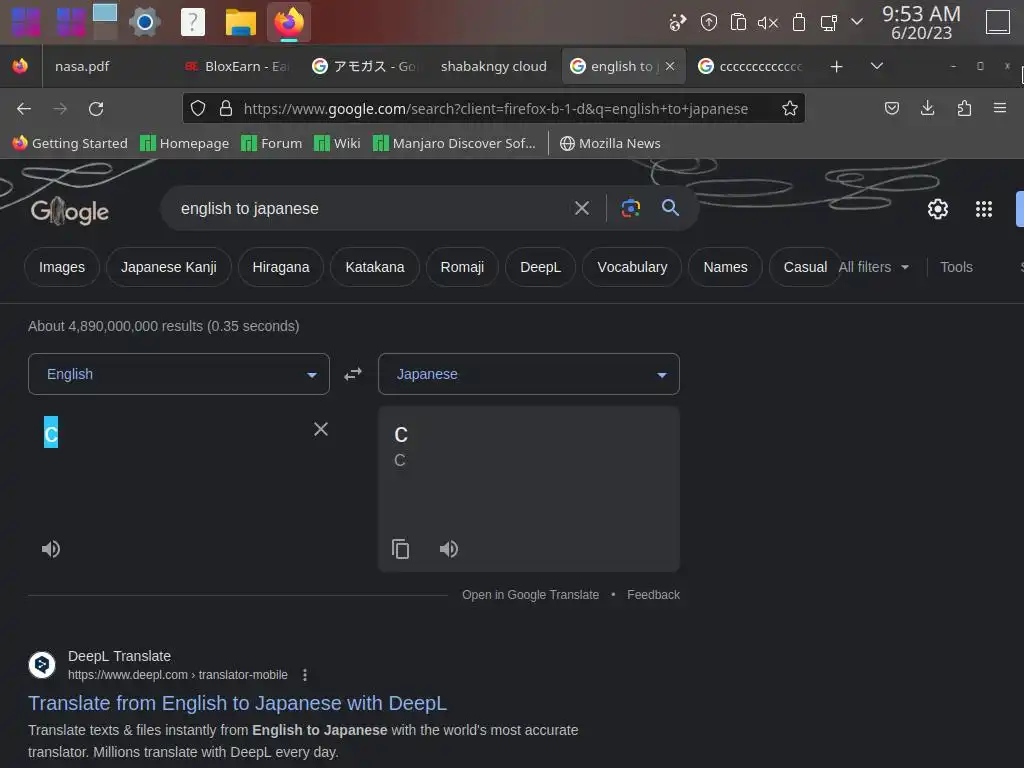Screen dimensions: 1024x768
Task: Open Wiki bookmark
Action: coord(337,143)
